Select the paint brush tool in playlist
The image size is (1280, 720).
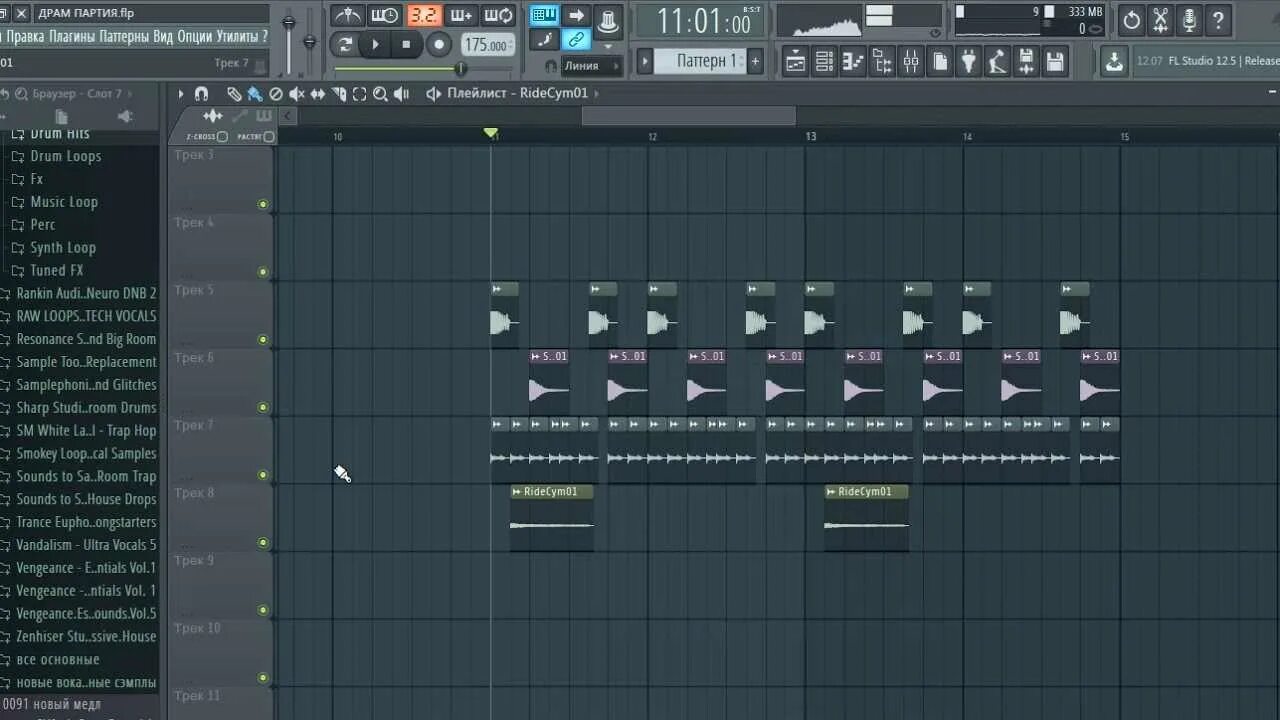pos(254,93)
